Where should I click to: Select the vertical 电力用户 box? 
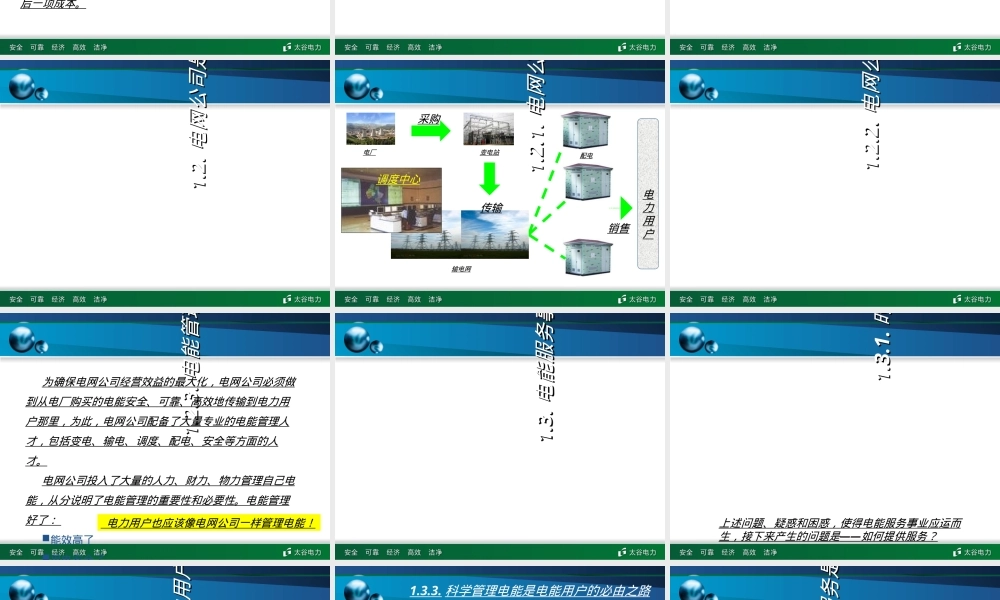coord(648,193)
